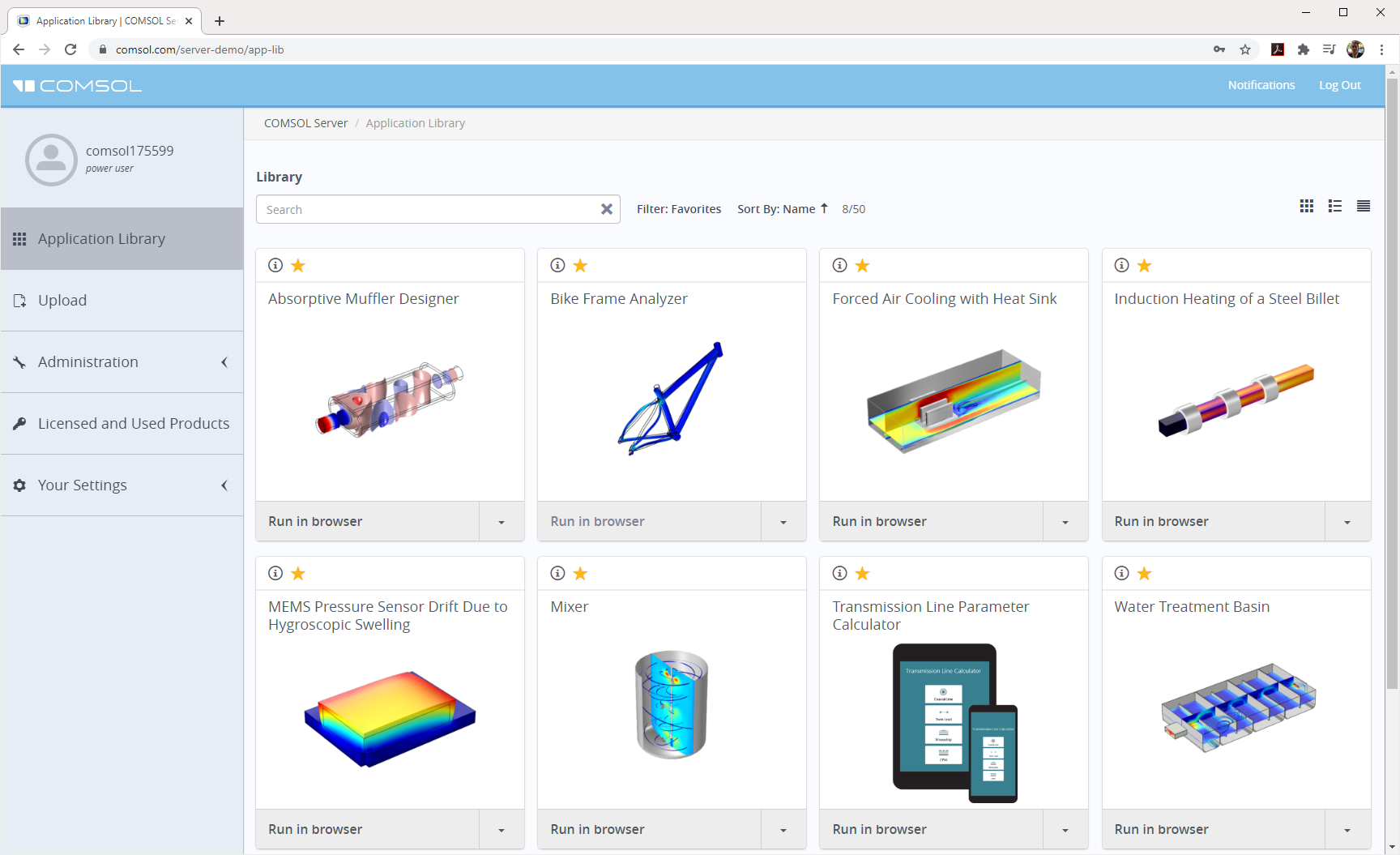
Task: Expand Your Settings sidebar menu
Action: [122, 485]
